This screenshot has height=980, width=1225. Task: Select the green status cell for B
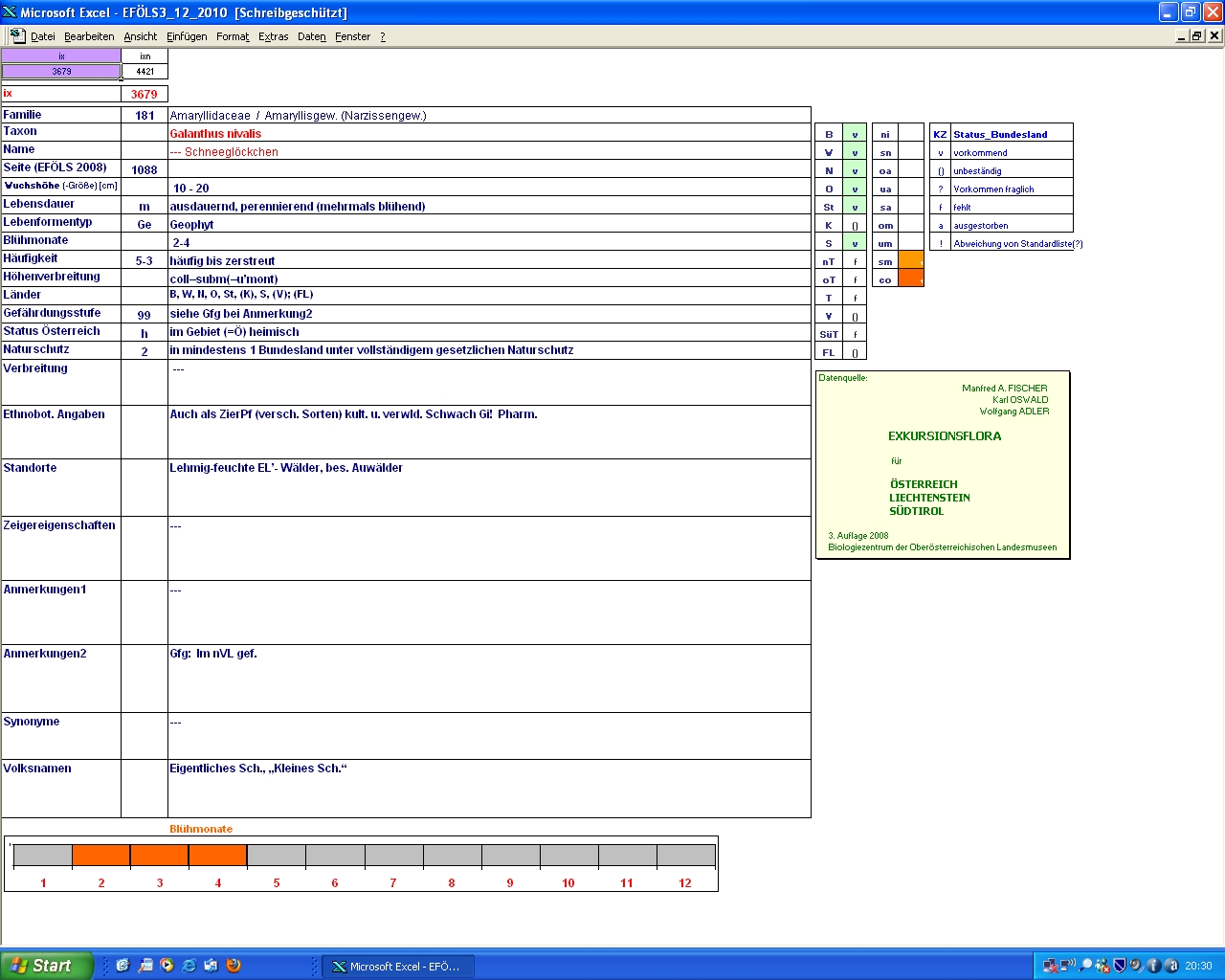pos(855,134)
